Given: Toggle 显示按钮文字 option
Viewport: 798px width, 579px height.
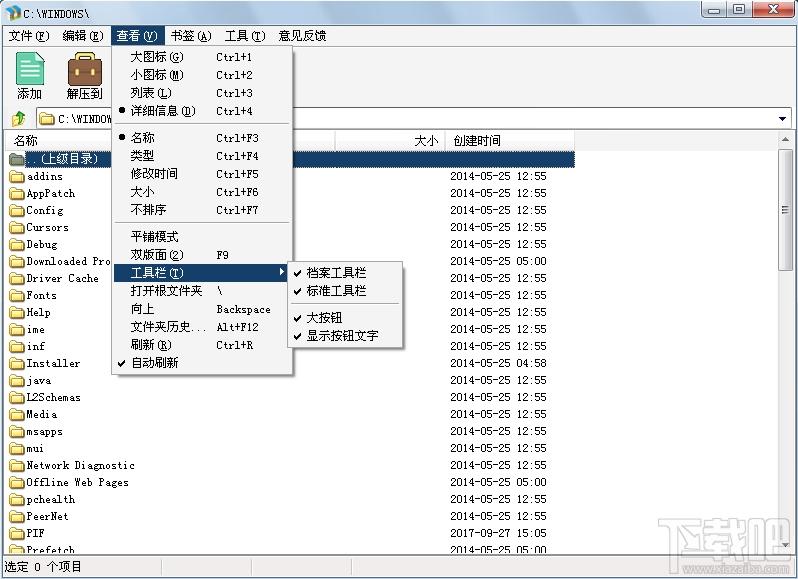Looking at the screenshot, I should 345,336.
